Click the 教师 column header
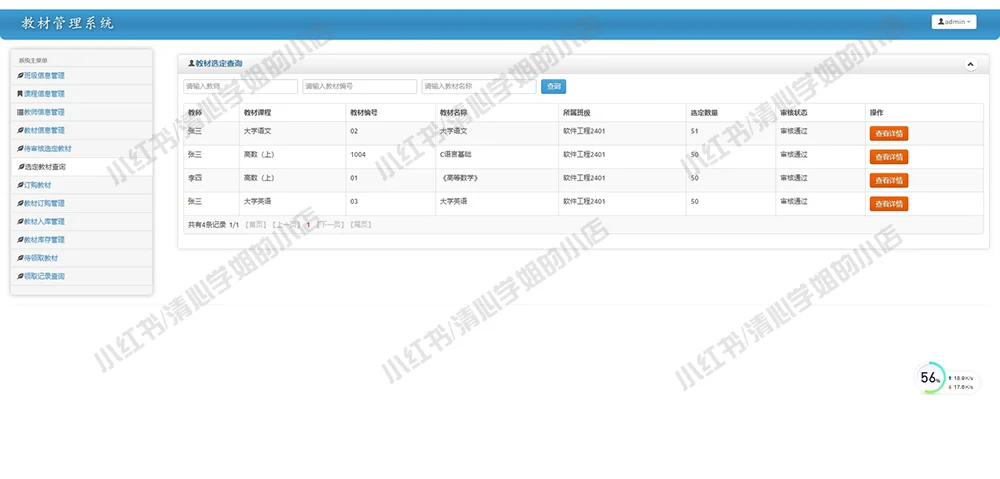This screenshot has width=1000, height=479. (195, 113)
